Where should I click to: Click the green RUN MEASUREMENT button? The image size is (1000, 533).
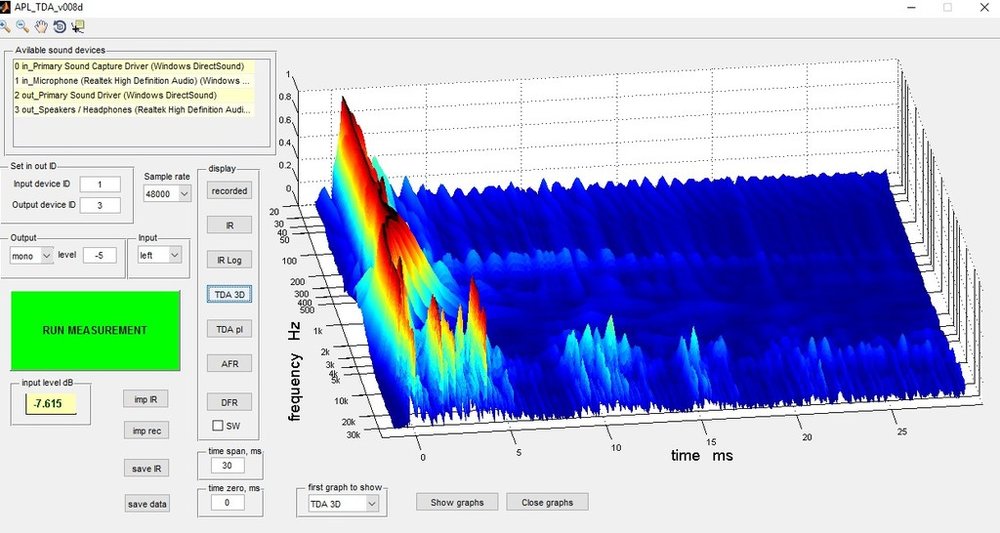pos(95,330)
